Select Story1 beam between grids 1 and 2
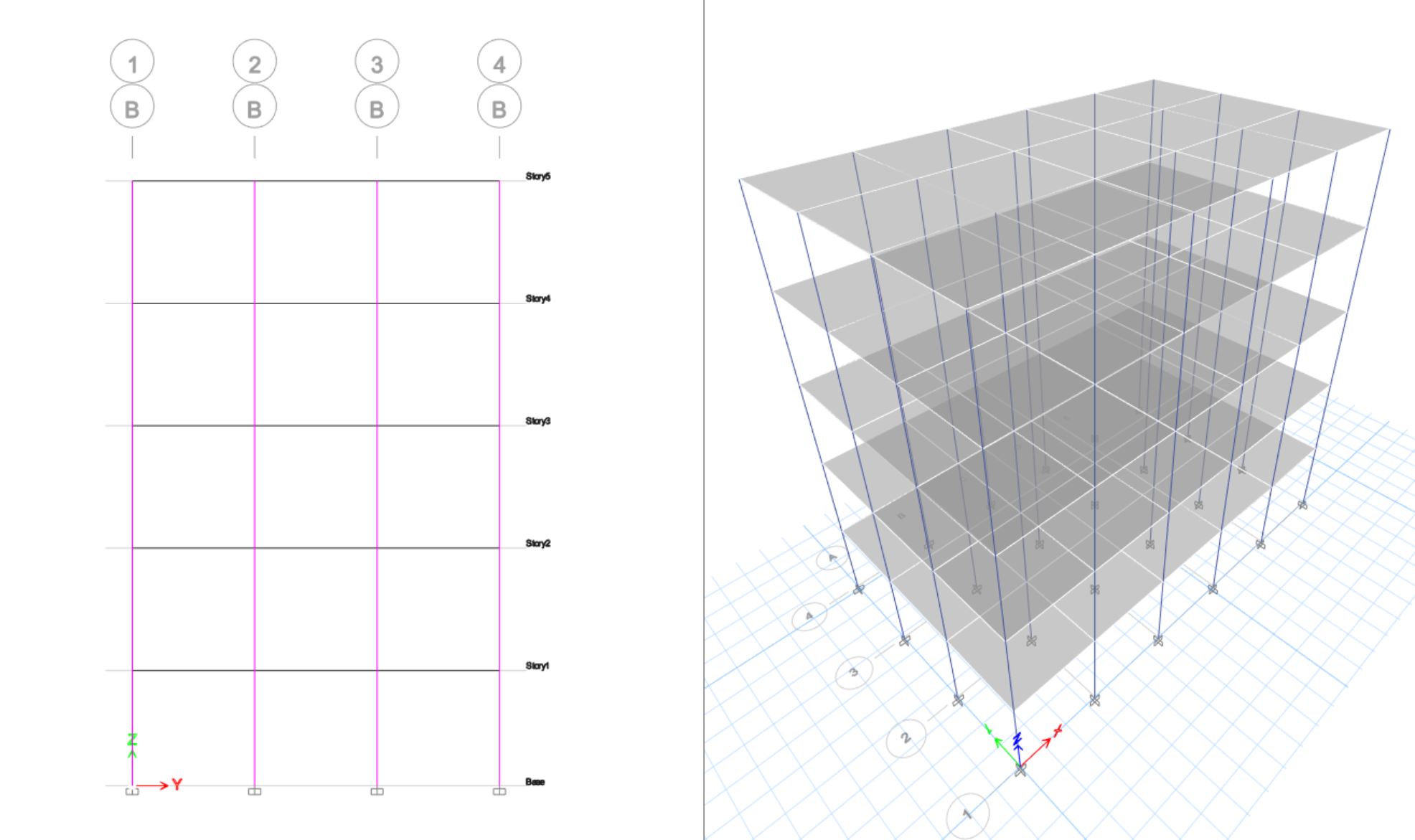The height and width of the screenshot is (840, 1415). pos(194,671)
